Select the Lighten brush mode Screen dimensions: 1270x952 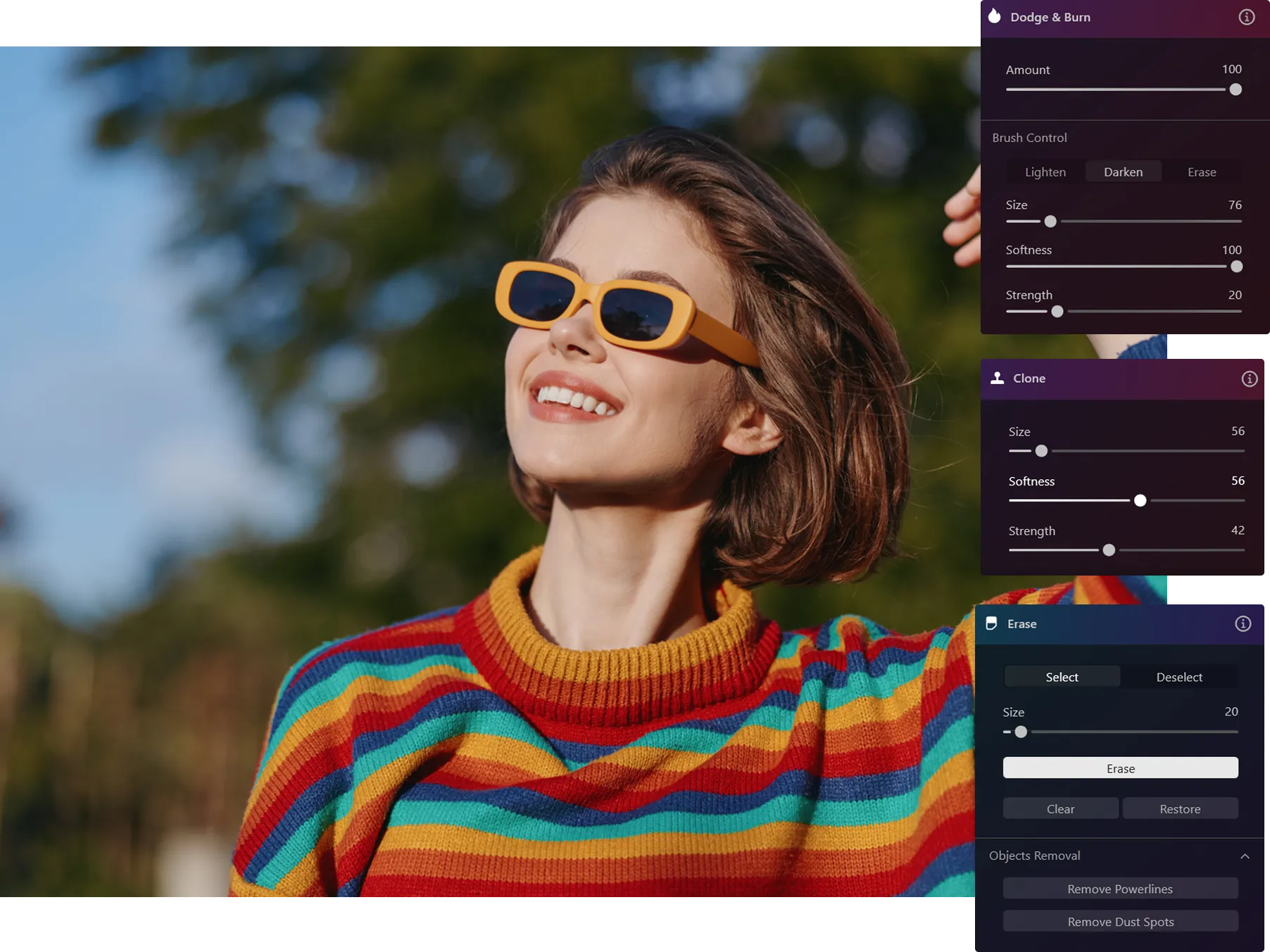coord(1045,172)
